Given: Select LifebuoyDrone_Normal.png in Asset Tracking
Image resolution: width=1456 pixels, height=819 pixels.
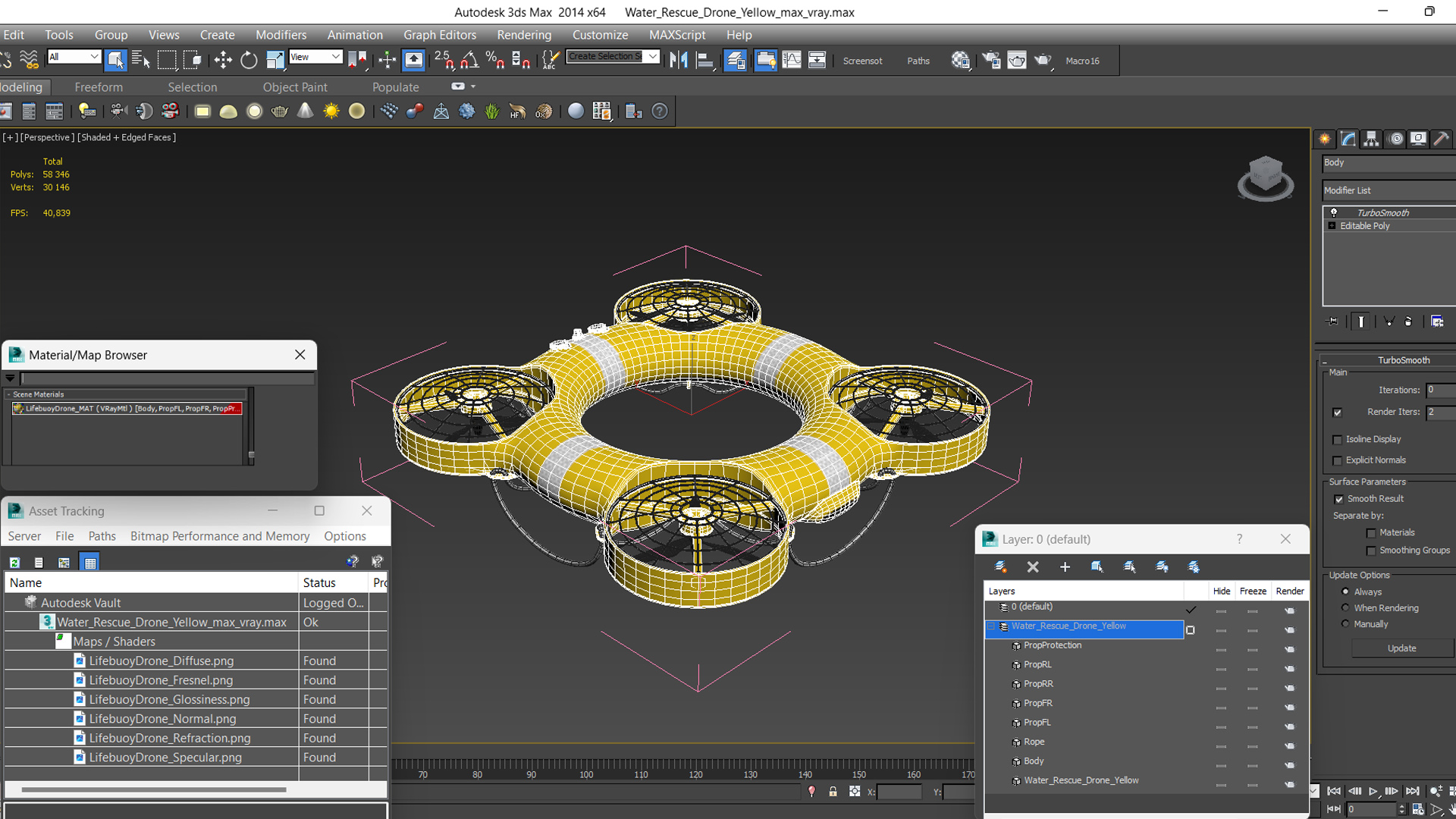Looking at the screenshot, I should tap(162, 719).
